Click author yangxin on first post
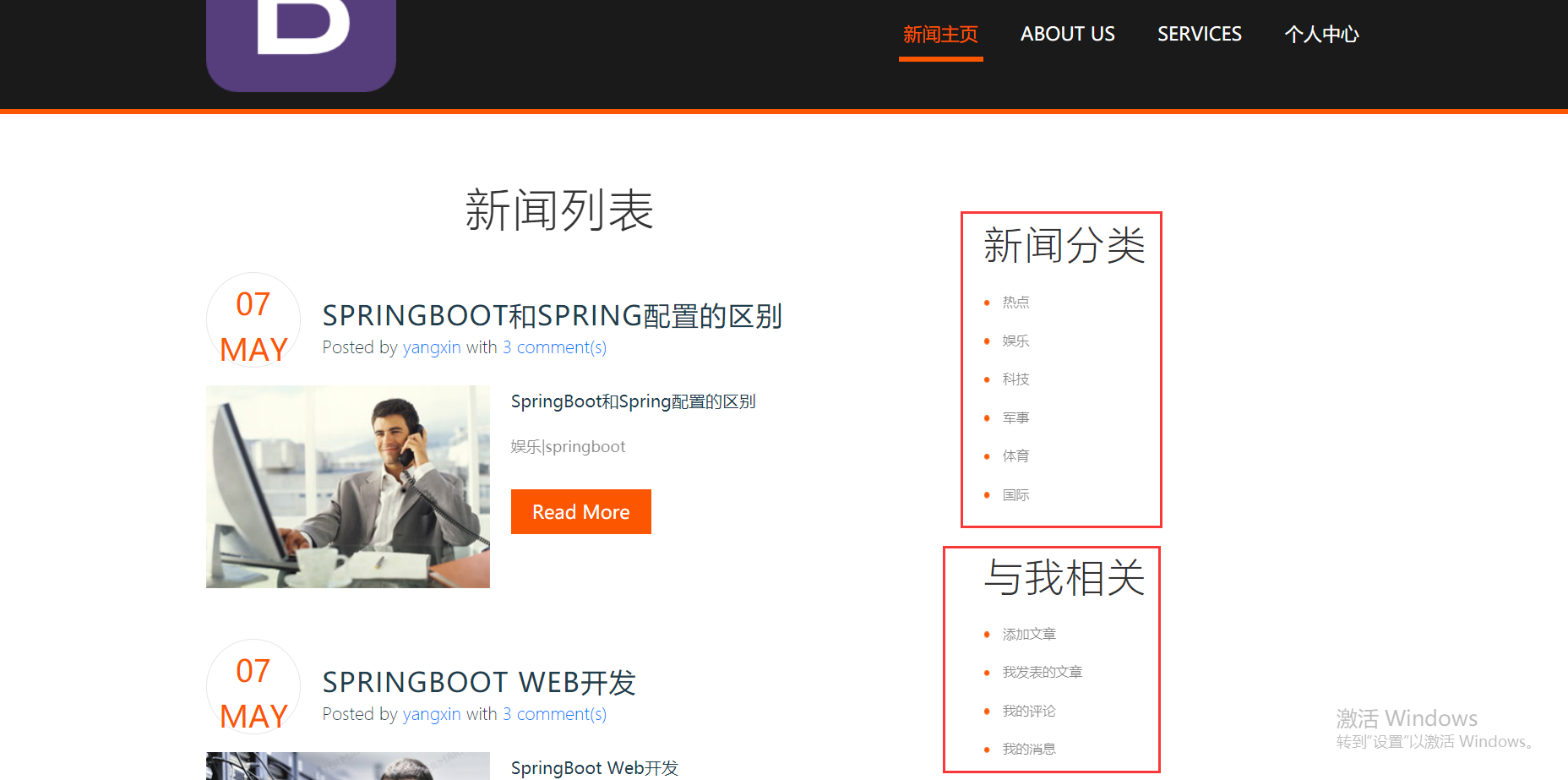Image resolution: width=1568 pixels, height=780 pixels. (432, 347)
